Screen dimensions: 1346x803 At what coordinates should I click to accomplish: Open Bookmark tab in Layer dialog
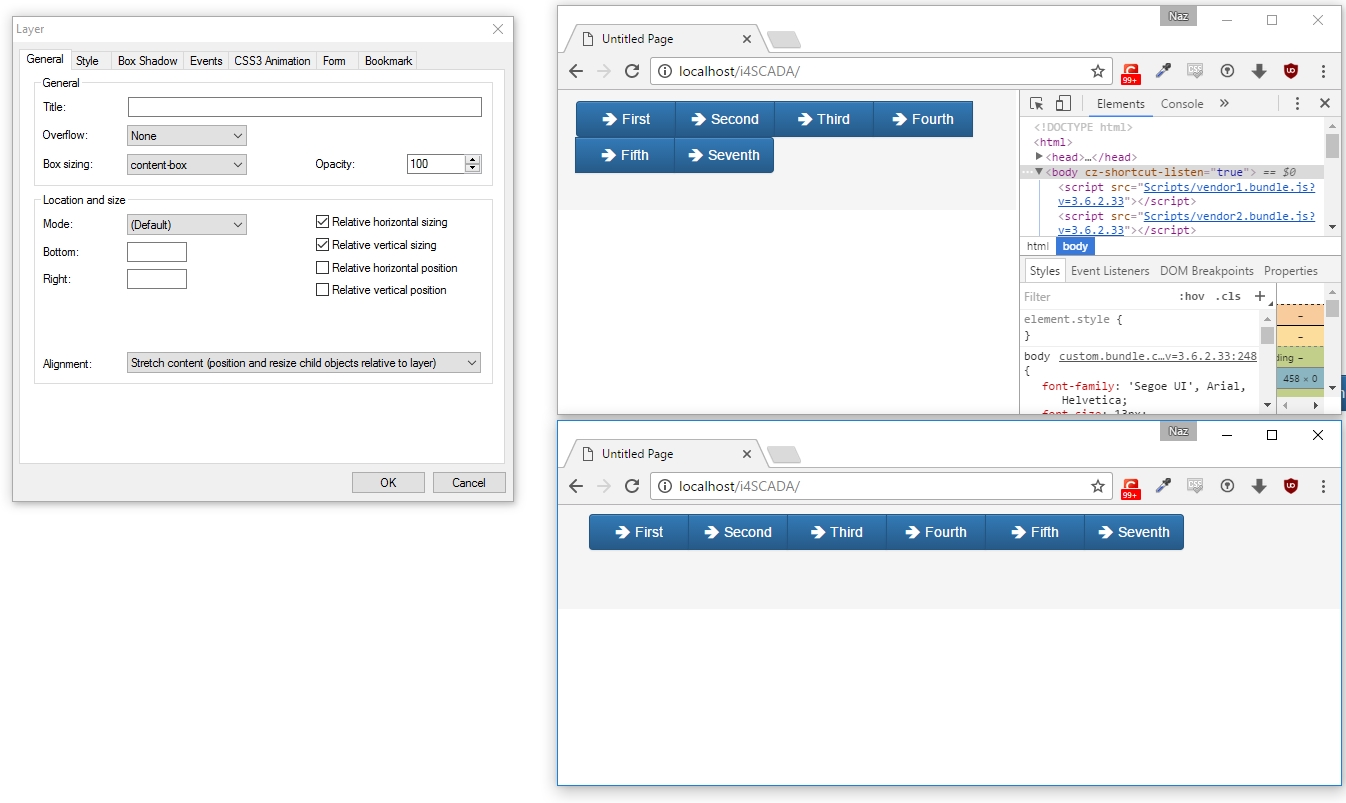pos(388,61)
